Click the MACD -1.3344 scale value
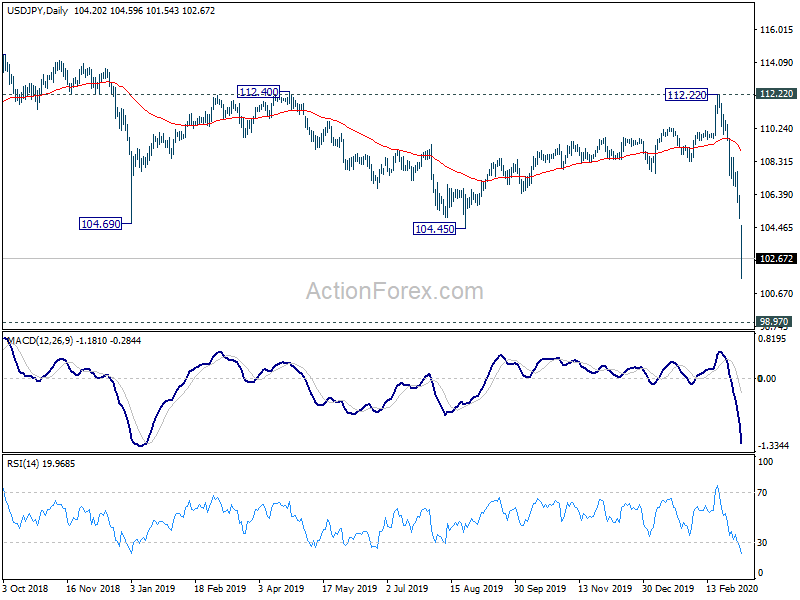800x600 pixels. 773,445
